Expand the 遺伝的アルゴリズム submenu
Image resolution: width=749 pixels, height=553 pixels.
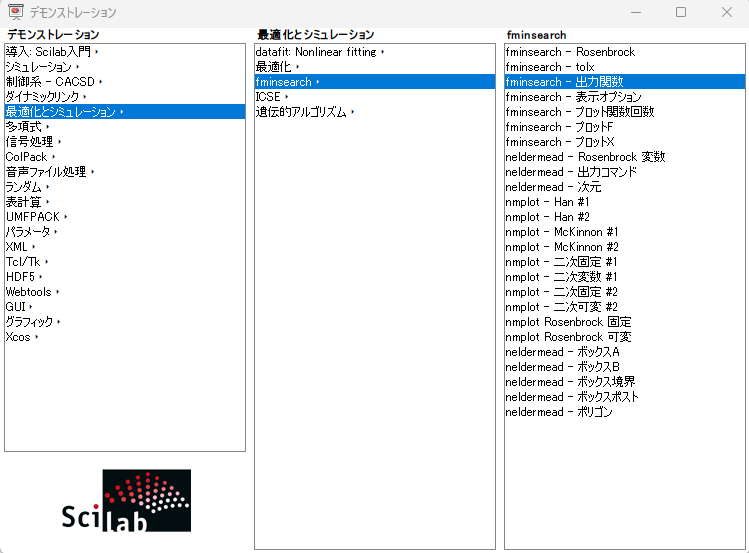(x=303, y=112)
